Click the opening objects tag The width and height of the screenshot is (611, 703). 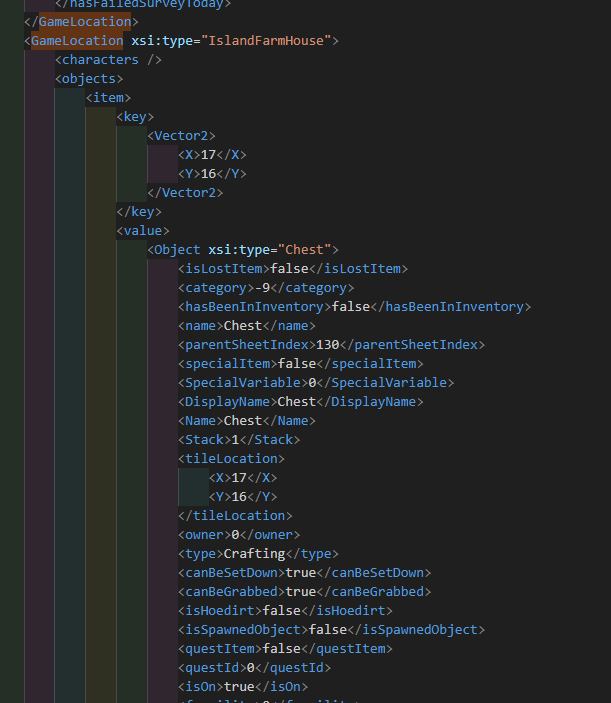tap(89, 79)
